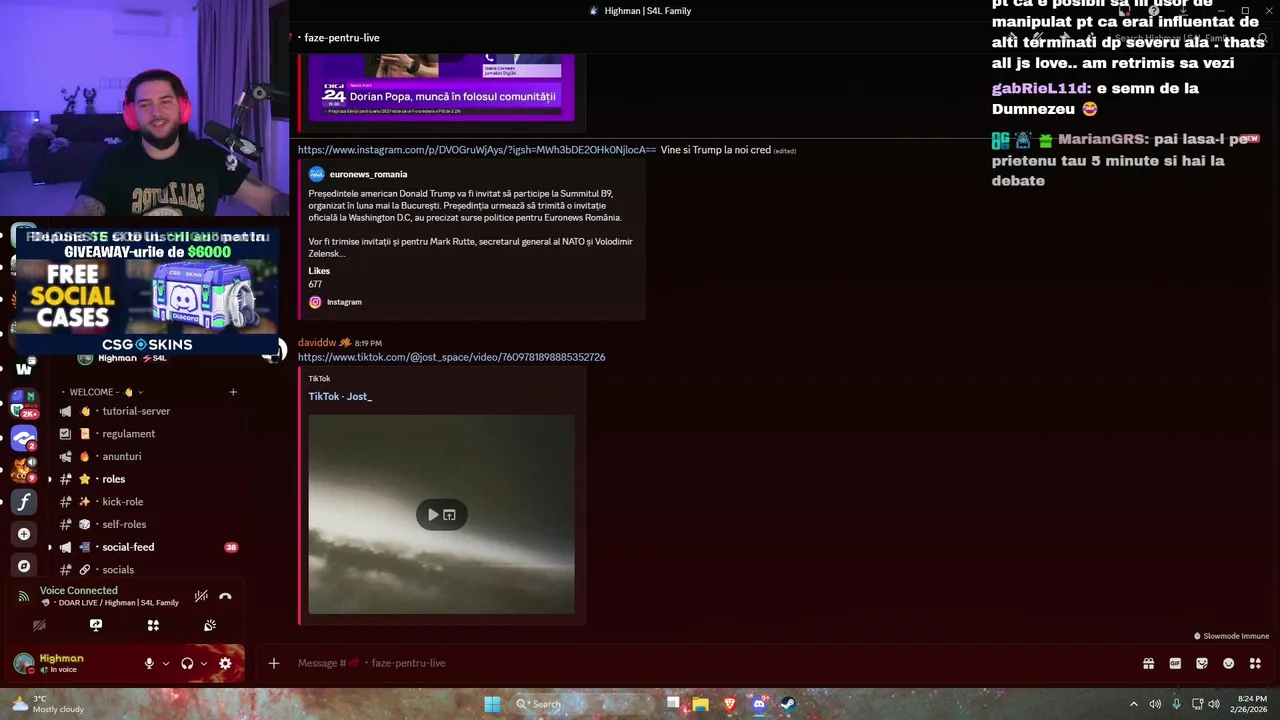Mute the microphone in Discord user panel
Screen dimensions: 1280x720
pos(149,663)
